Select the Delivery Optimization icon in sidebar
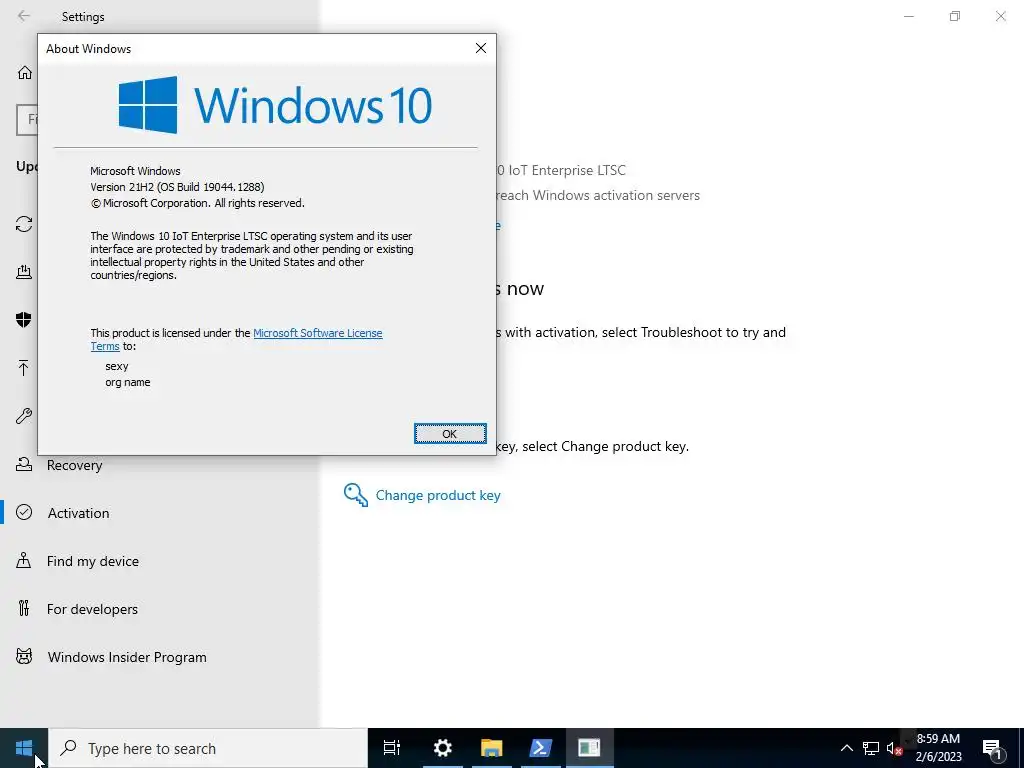Viewport: 1024px width, 768px height. (24, 272)
